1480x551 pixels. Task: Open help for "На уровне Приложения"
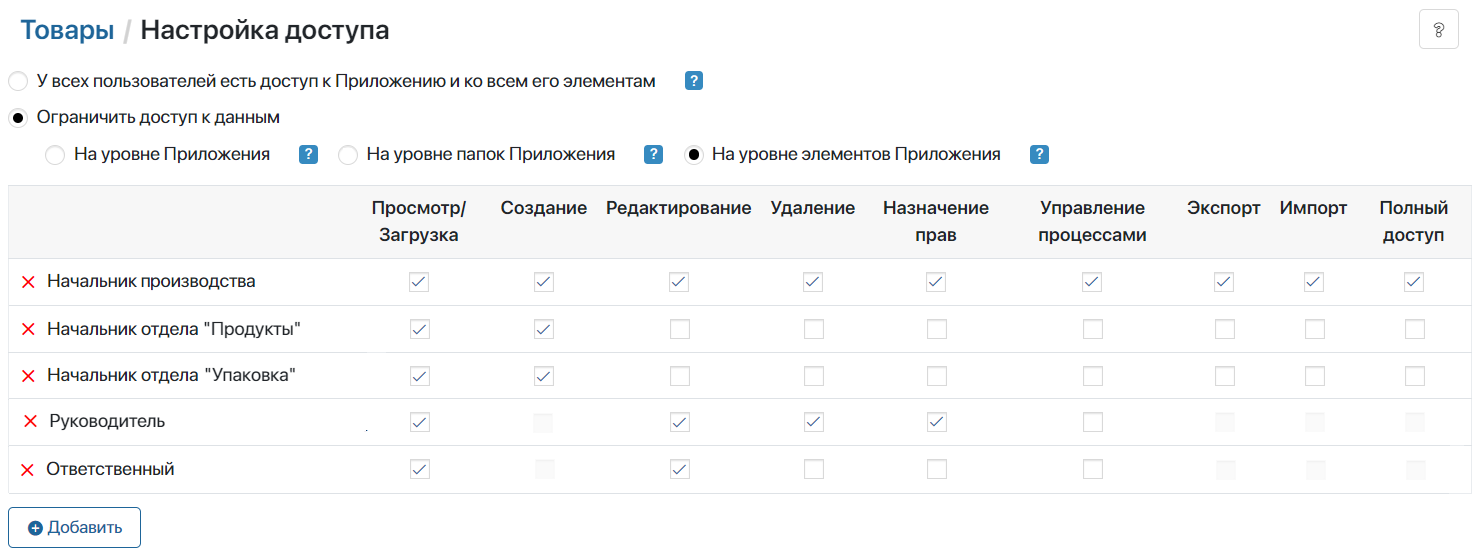(308, 155)
